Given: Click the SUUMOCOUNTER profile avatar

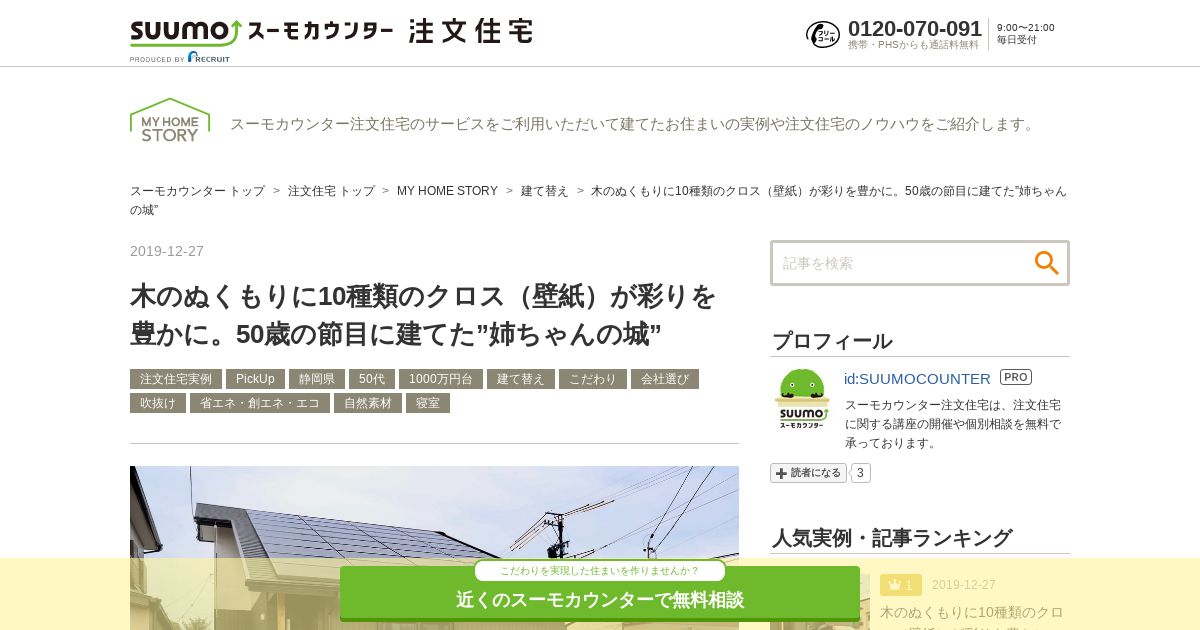Looking at the screenshot, I should coord(802,399).
